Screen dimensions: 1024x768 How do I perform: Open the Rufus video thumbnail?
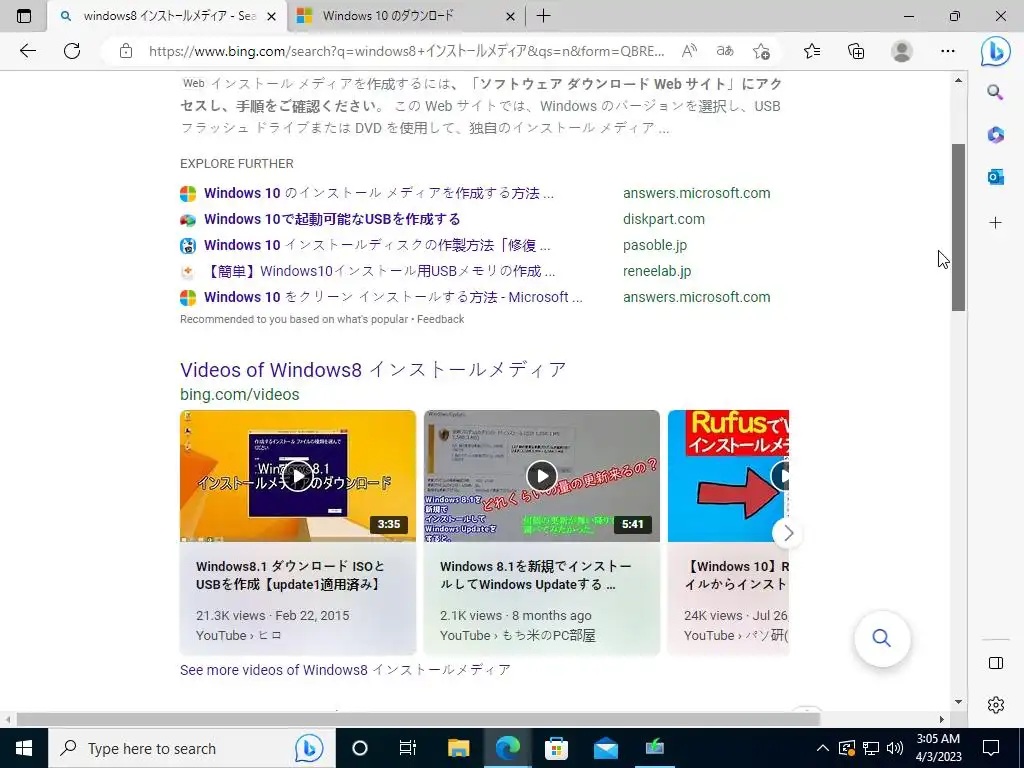point(728,476)
